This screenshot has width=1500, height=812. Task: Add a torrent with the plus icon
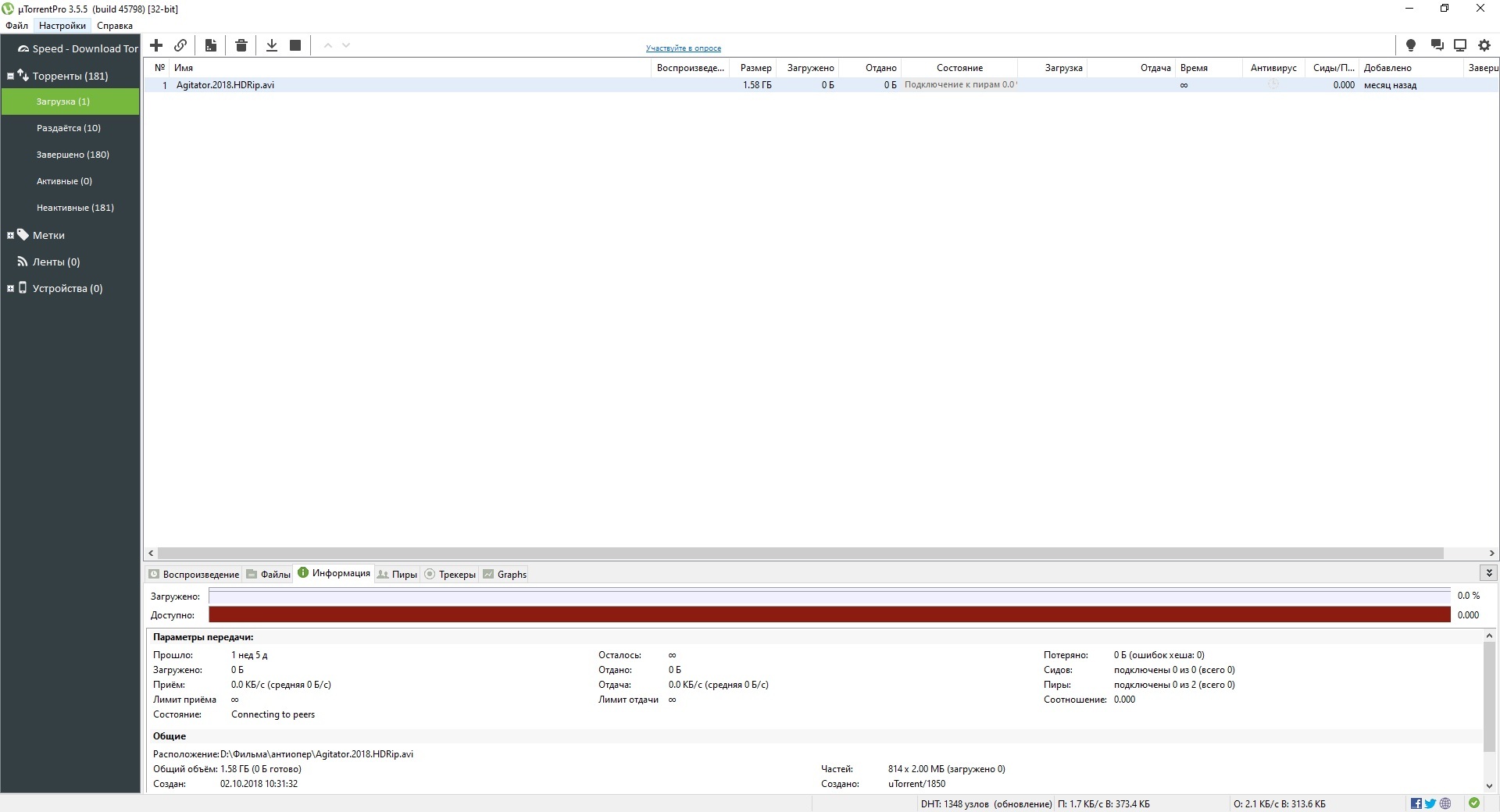(x=156, y=45)
